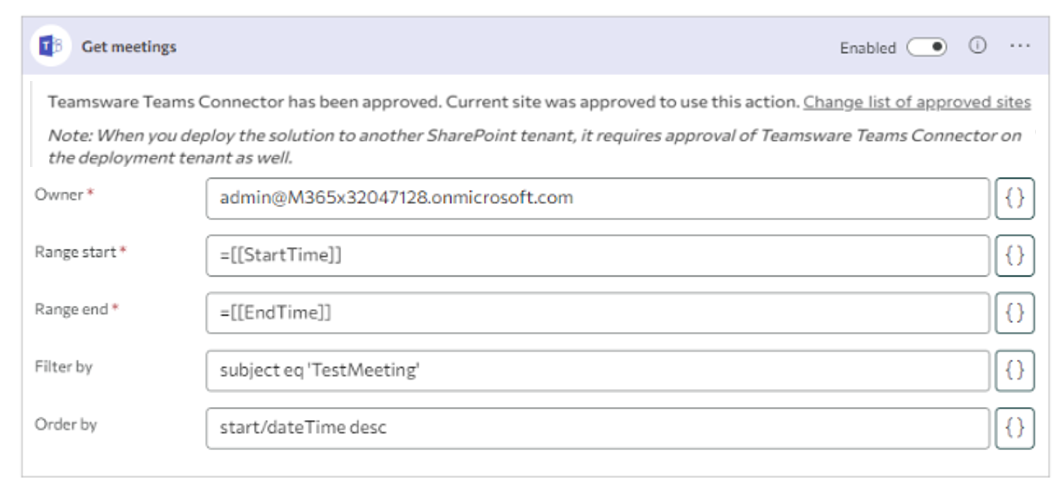This screenshot has width=1063, height=478.
Task: Disable the Get meetings action using the Enabled toggle
Action: [x=927, y=47]
